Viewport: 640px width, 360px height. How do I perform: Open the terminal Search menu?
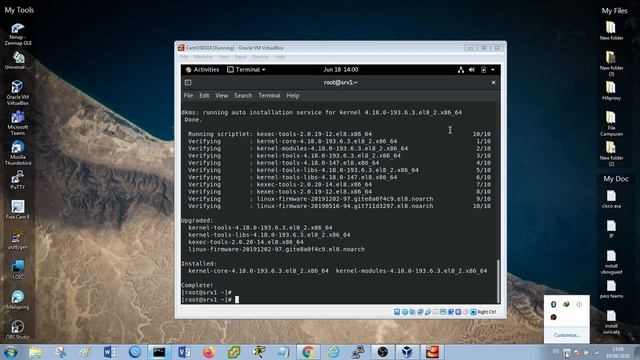(x=243, y=96)
